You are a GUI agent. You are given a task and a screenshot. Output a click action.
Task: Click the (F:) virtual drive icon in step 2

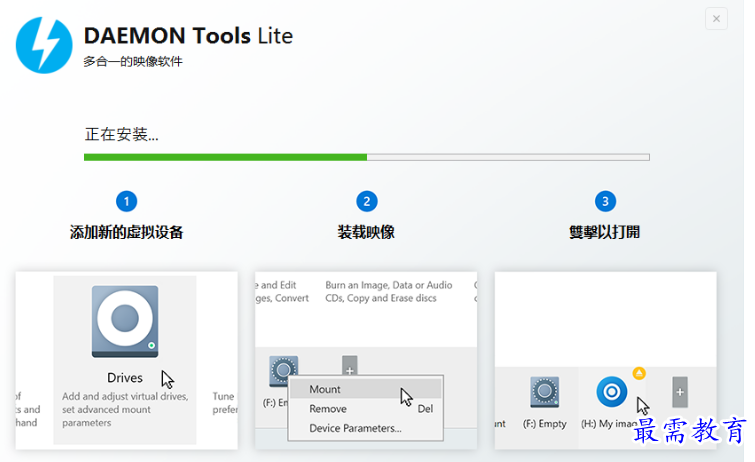coord(283,370)
